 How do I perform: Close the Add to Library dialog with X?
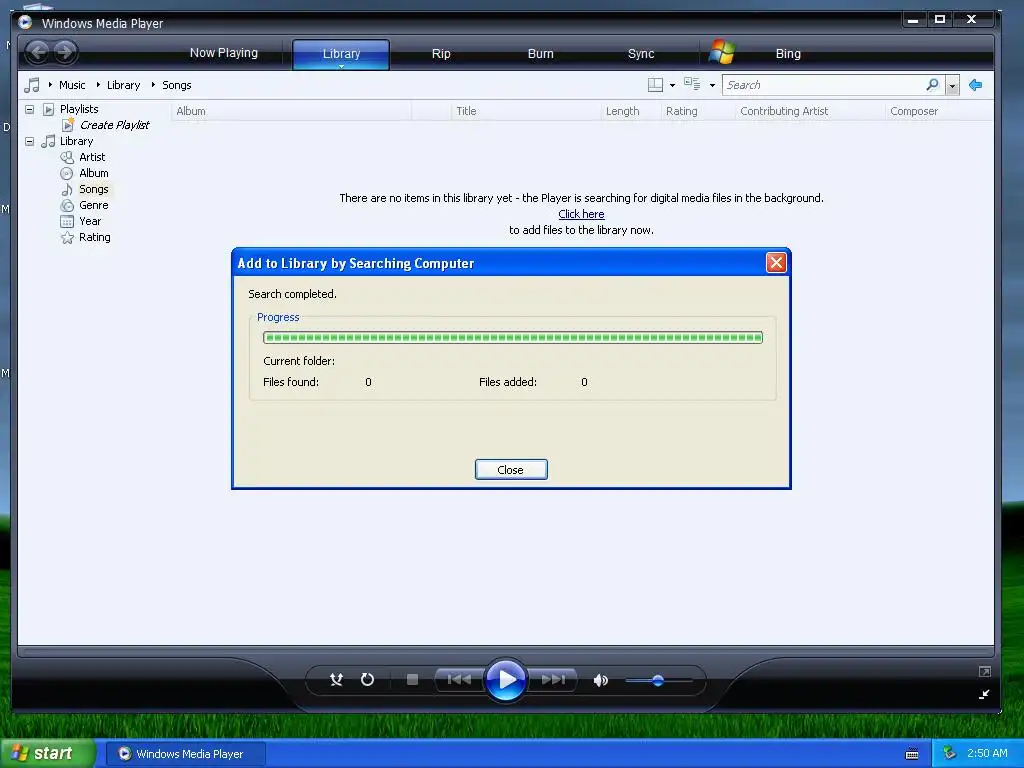coord(776,263)
